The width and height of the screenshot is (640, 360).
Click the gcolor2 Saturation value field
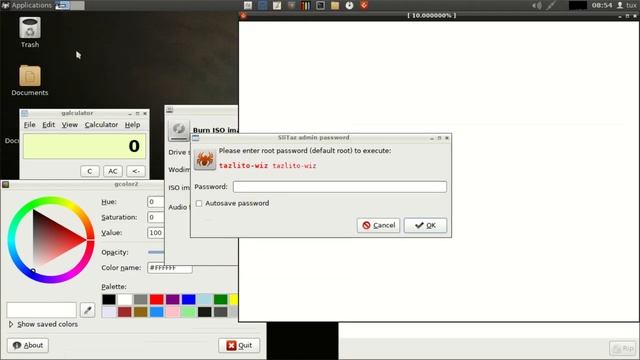click(156, 217)
